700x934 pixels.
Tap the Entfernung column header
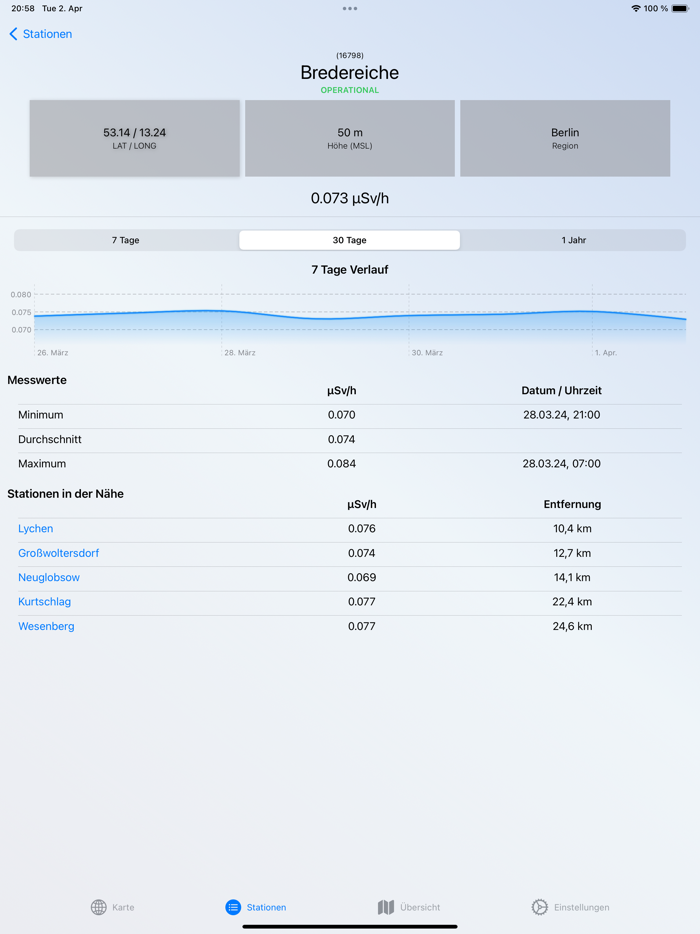coord(573,505)
